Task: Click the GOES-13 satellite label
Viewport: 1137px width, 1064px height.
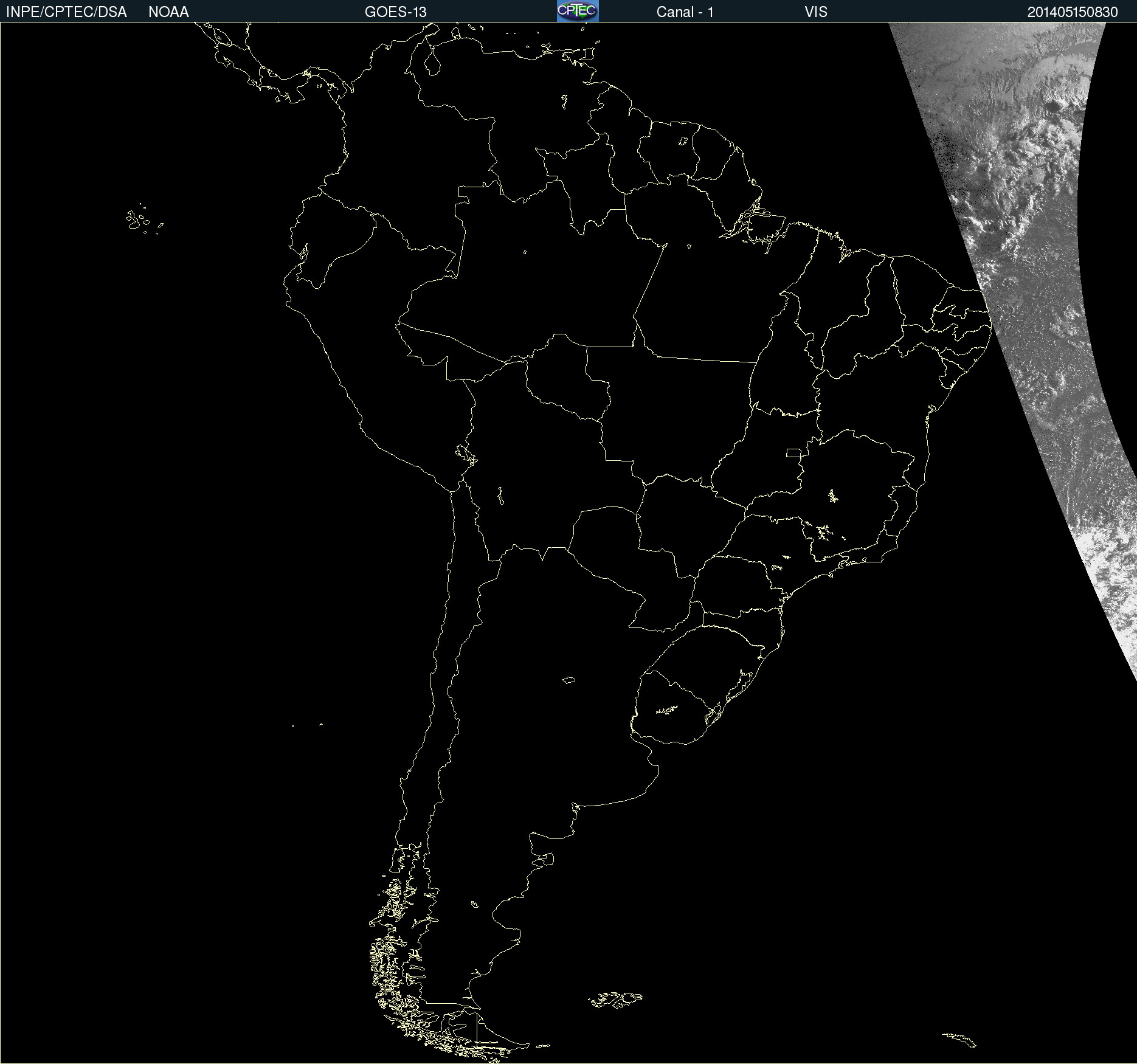Action: [396, 12]
